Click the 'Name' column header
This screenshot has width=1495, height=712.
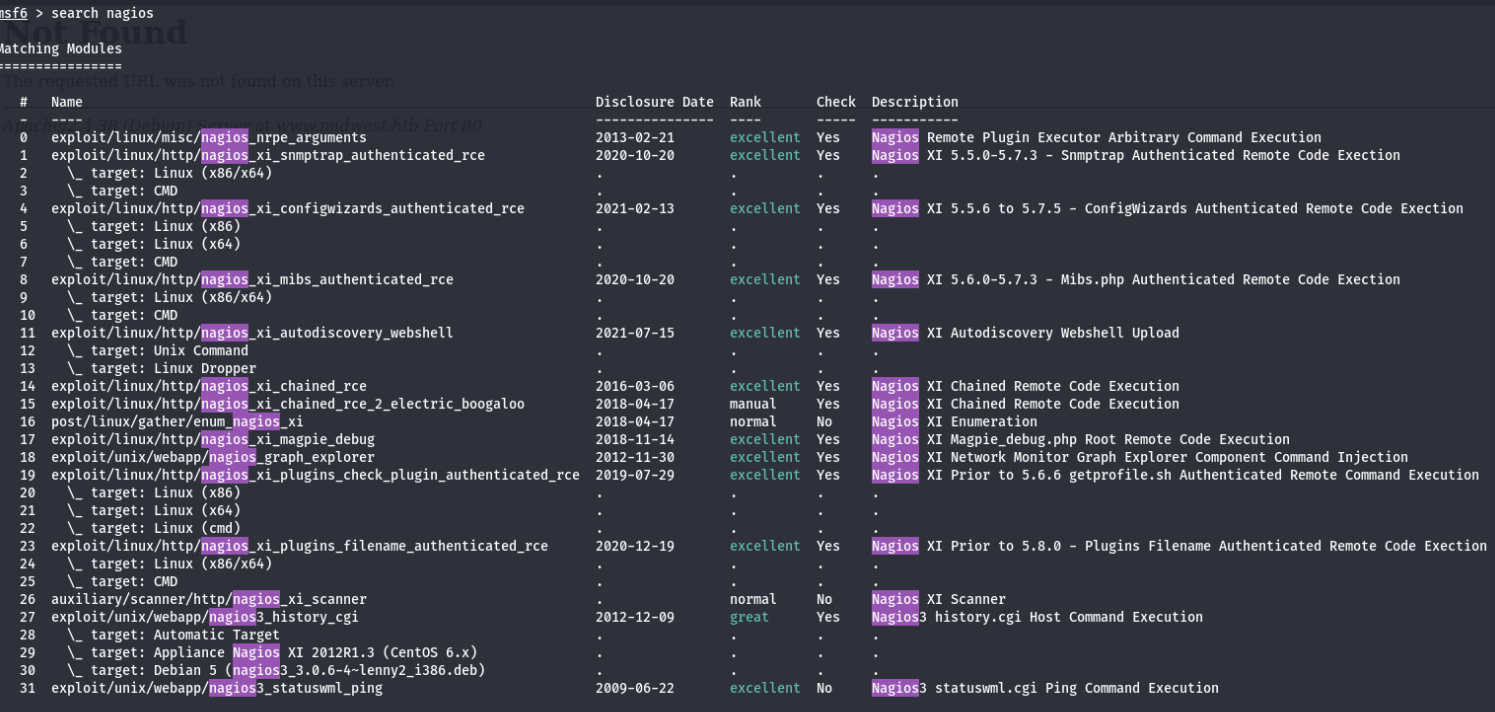pyautogui.click(x=67, y=102)
